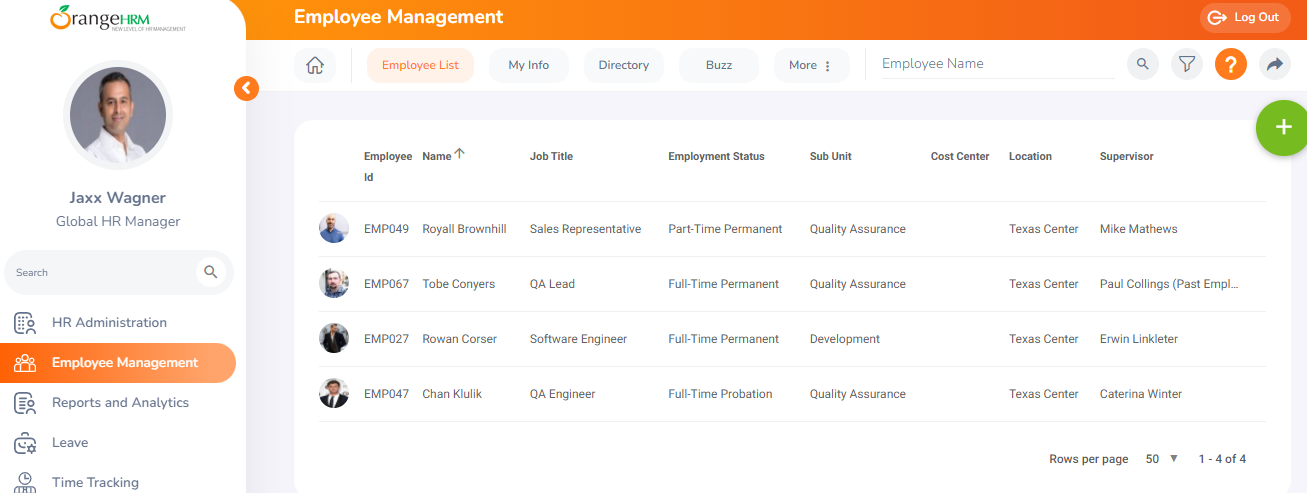Focus the sidebar Search field
Image resolution: width=1307 pixels, height=493 pixels.
[100, 272]
